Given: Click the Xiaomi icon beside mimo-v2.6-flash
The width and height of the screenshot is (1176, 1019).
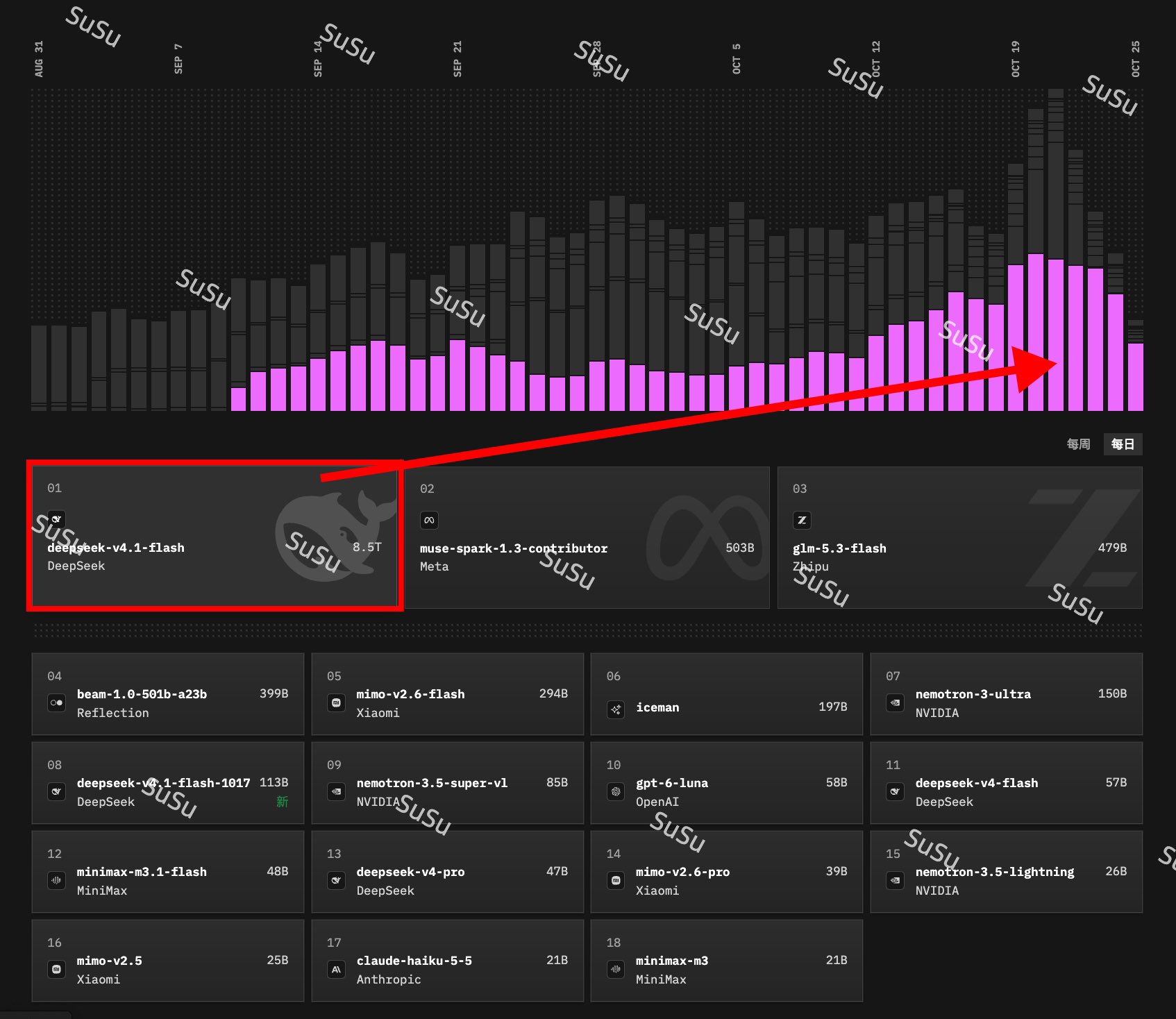Looking at the screenshot, I should [336, 702].
